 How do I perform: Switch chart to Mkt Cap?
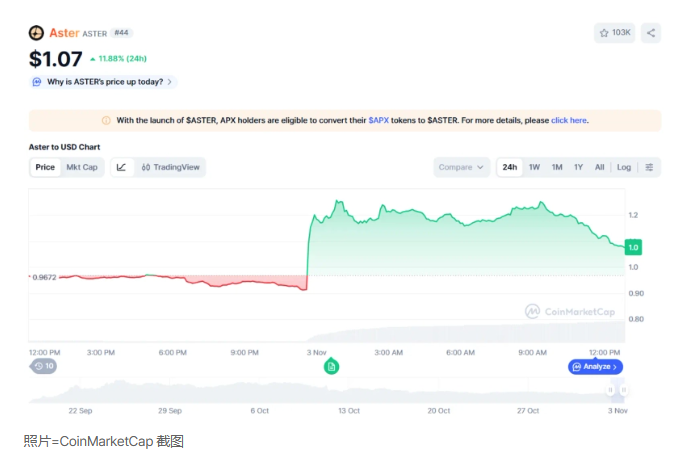point(82,167)
